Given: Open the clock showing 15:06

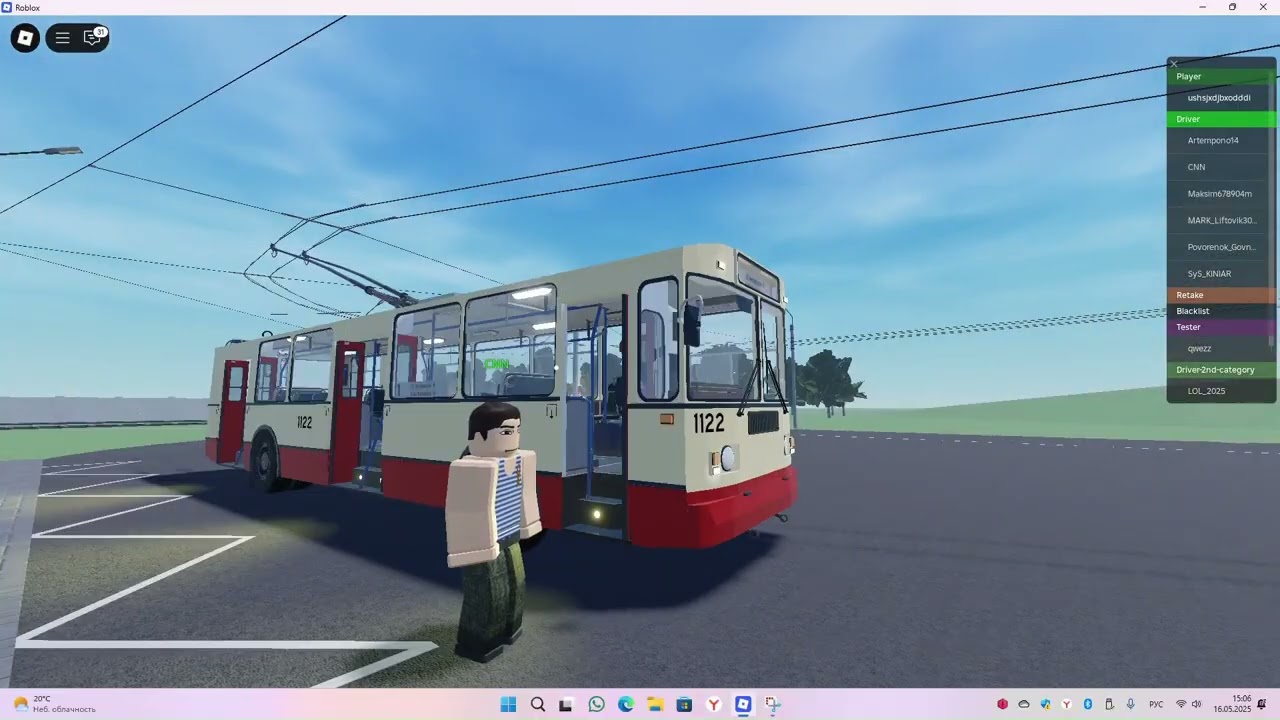Looking at the screenshot, I should pyautogui.click(x=1233, y=704).
